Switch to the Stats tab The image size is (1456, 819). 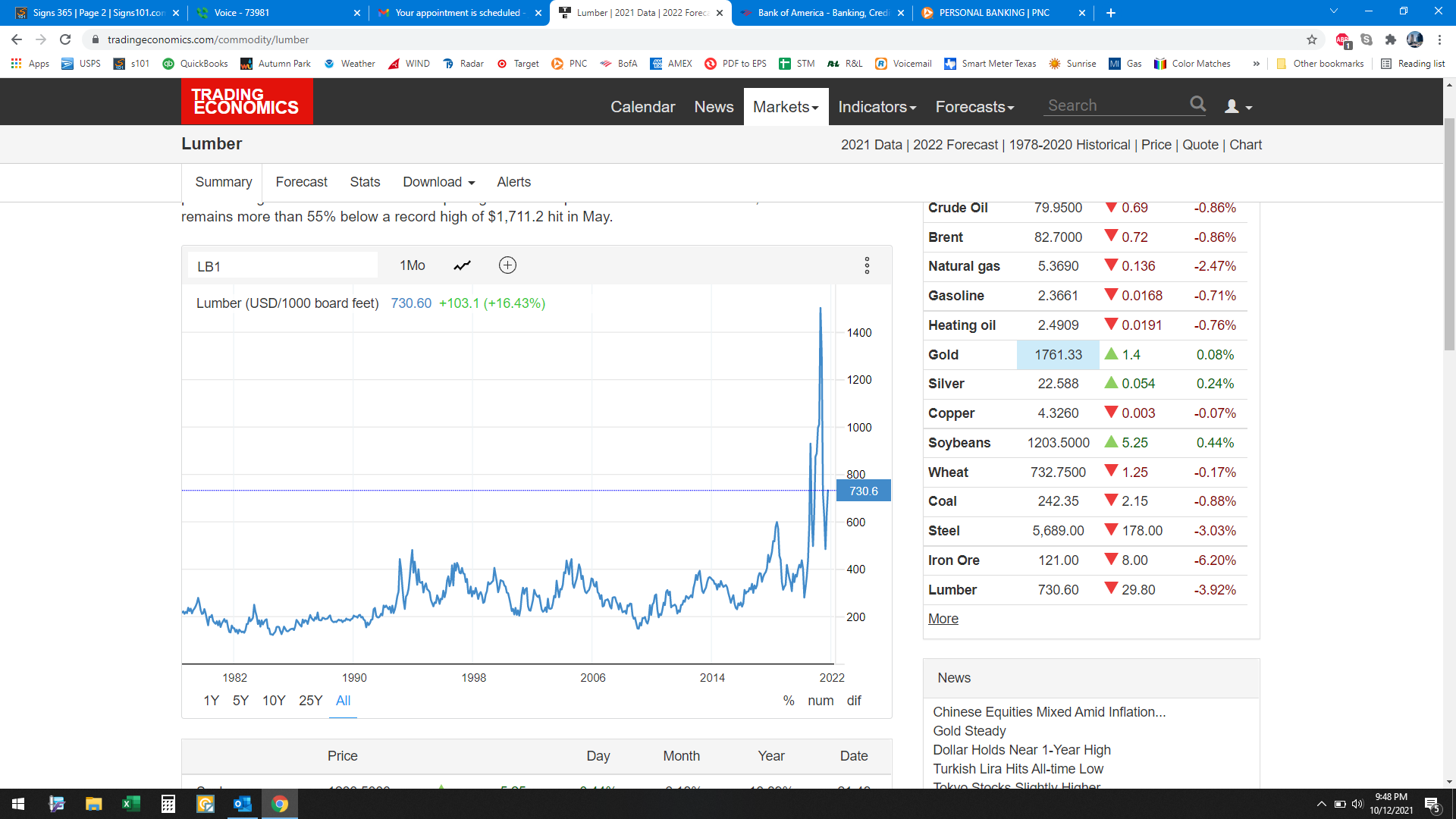click(x=365, y=182)
